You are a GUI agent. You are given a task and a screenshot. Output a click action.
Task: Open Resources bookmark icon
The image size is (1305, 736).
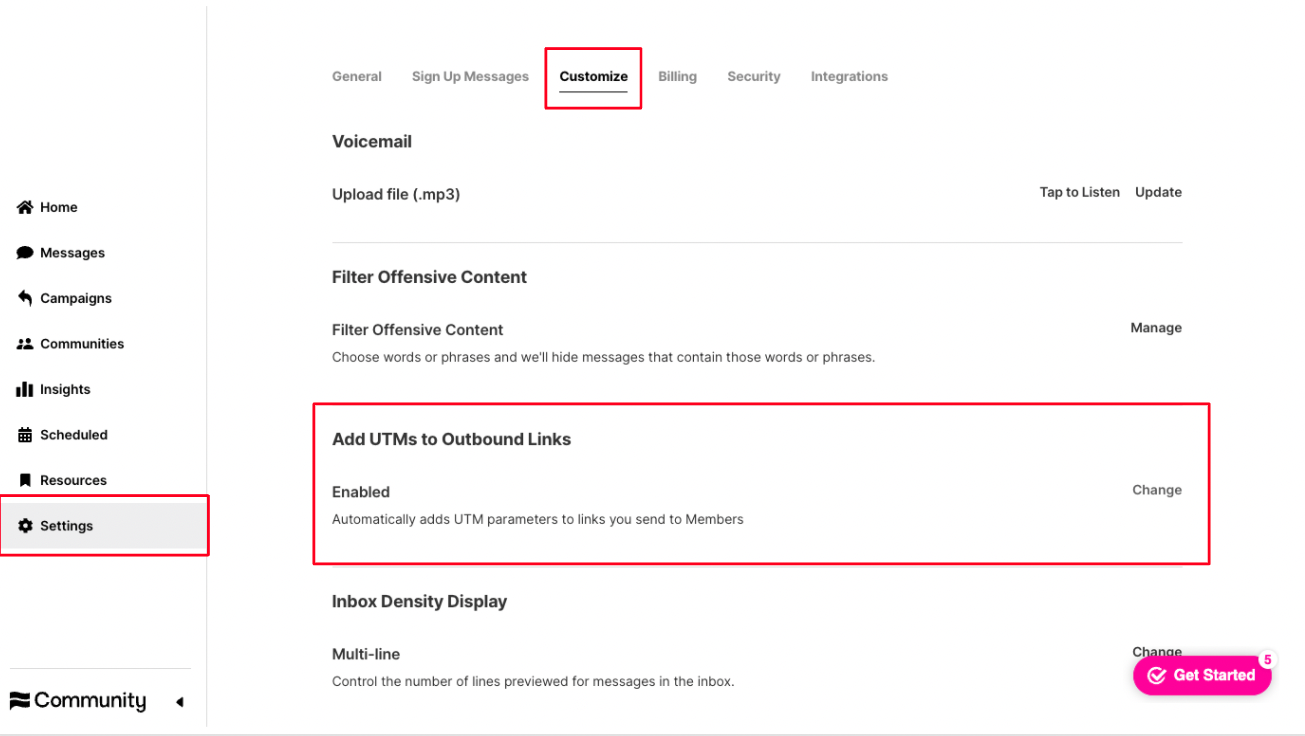[25, 480]
